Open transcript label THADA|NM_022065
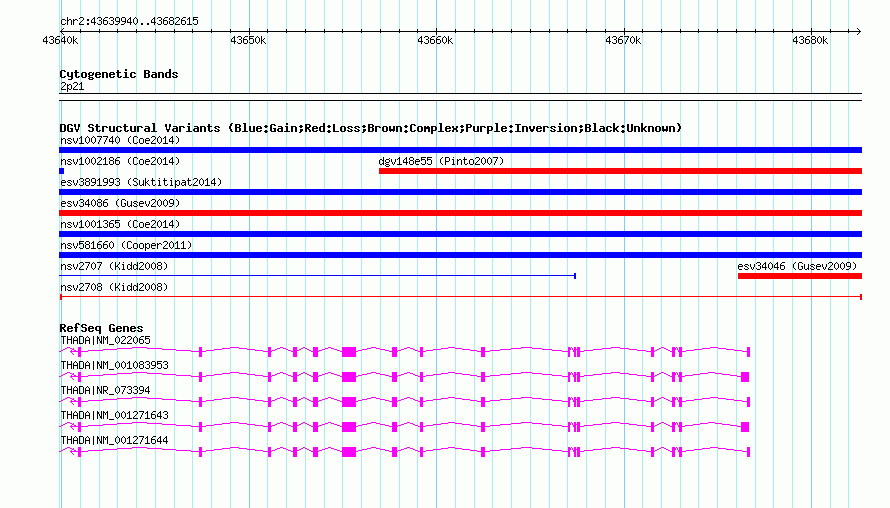The width and height of the screenshot is (890, 508). [106, 341]
